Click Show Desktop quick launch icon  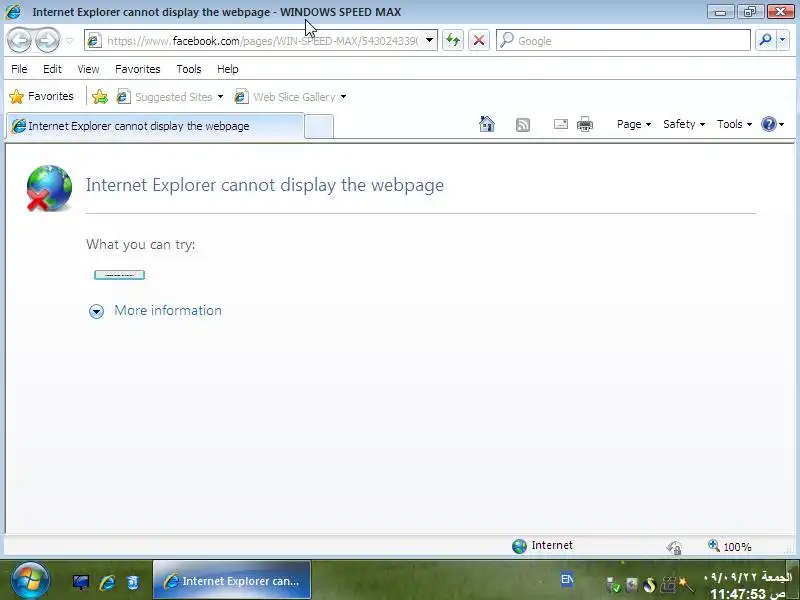[x=81, y=582]
